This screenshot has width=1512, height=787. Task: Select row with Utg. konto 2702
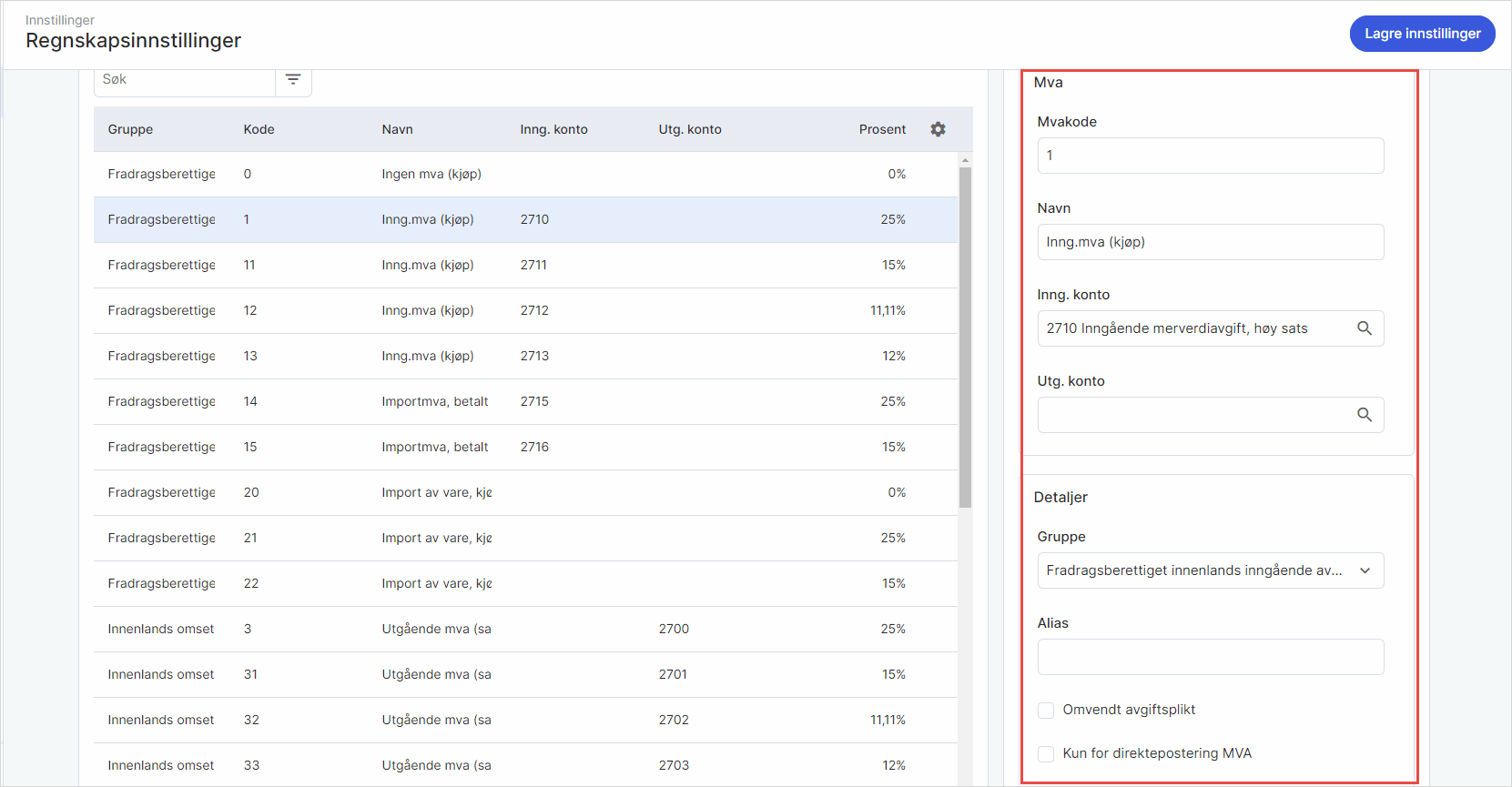525,720
